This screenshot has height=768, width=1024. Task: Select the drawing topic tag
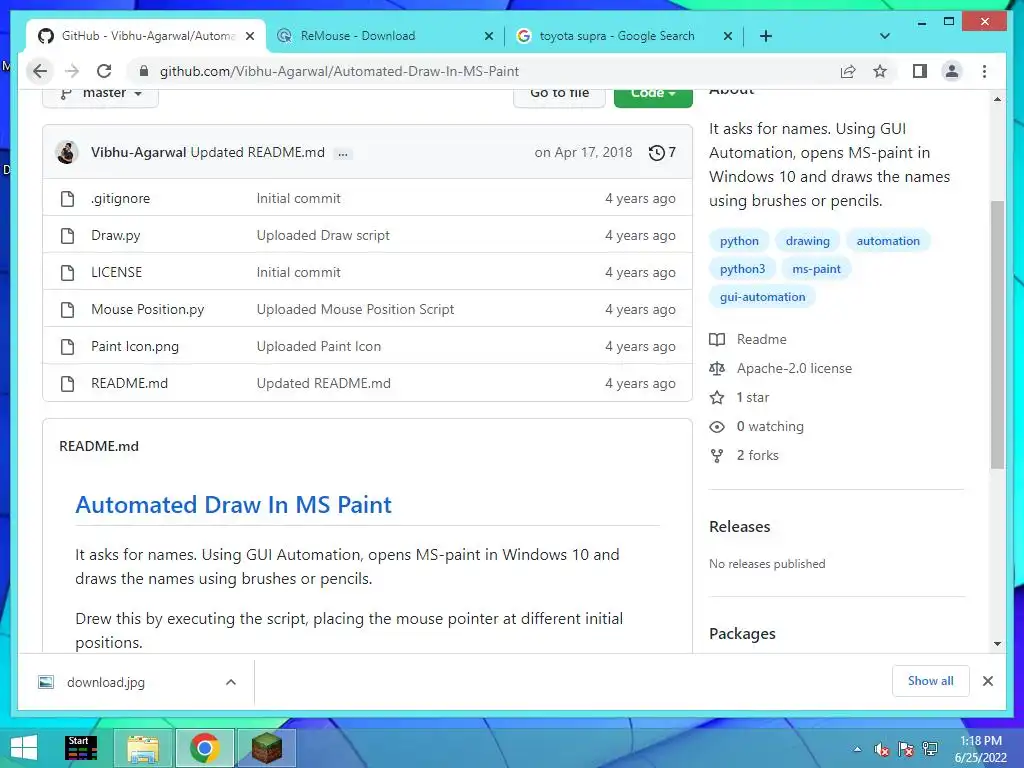pyautogui.click(x=808, y=241)
